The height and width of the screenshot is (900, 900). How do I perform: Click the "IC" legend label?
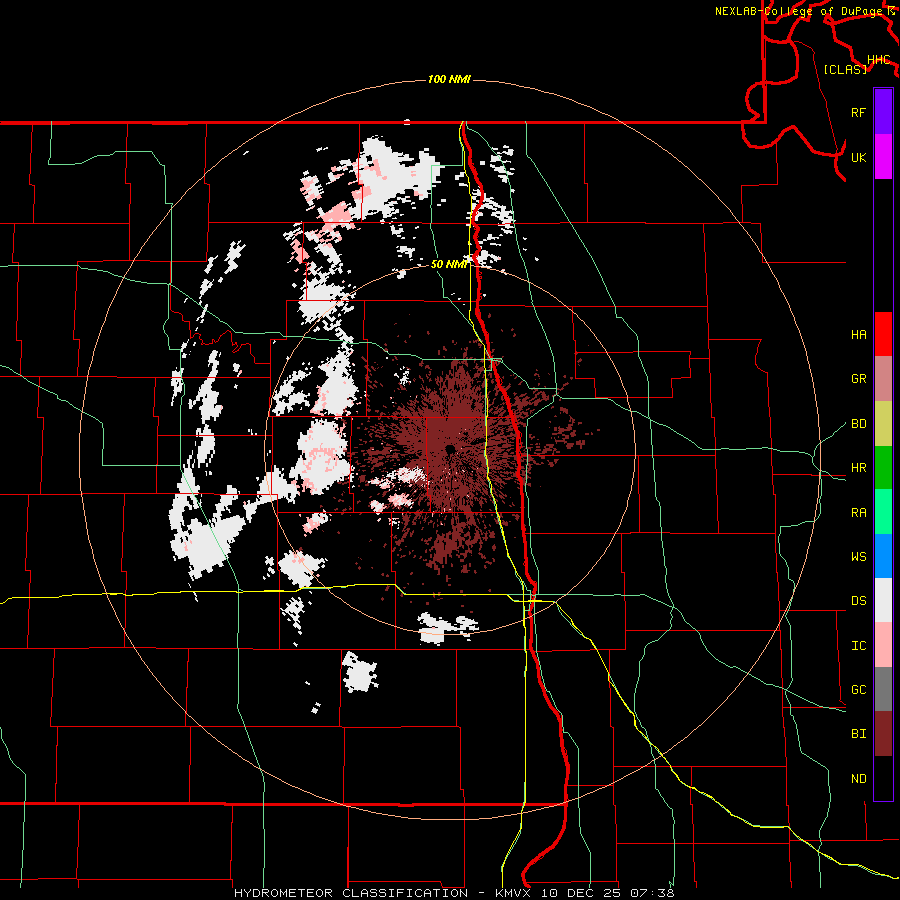[x=858, y=646]
